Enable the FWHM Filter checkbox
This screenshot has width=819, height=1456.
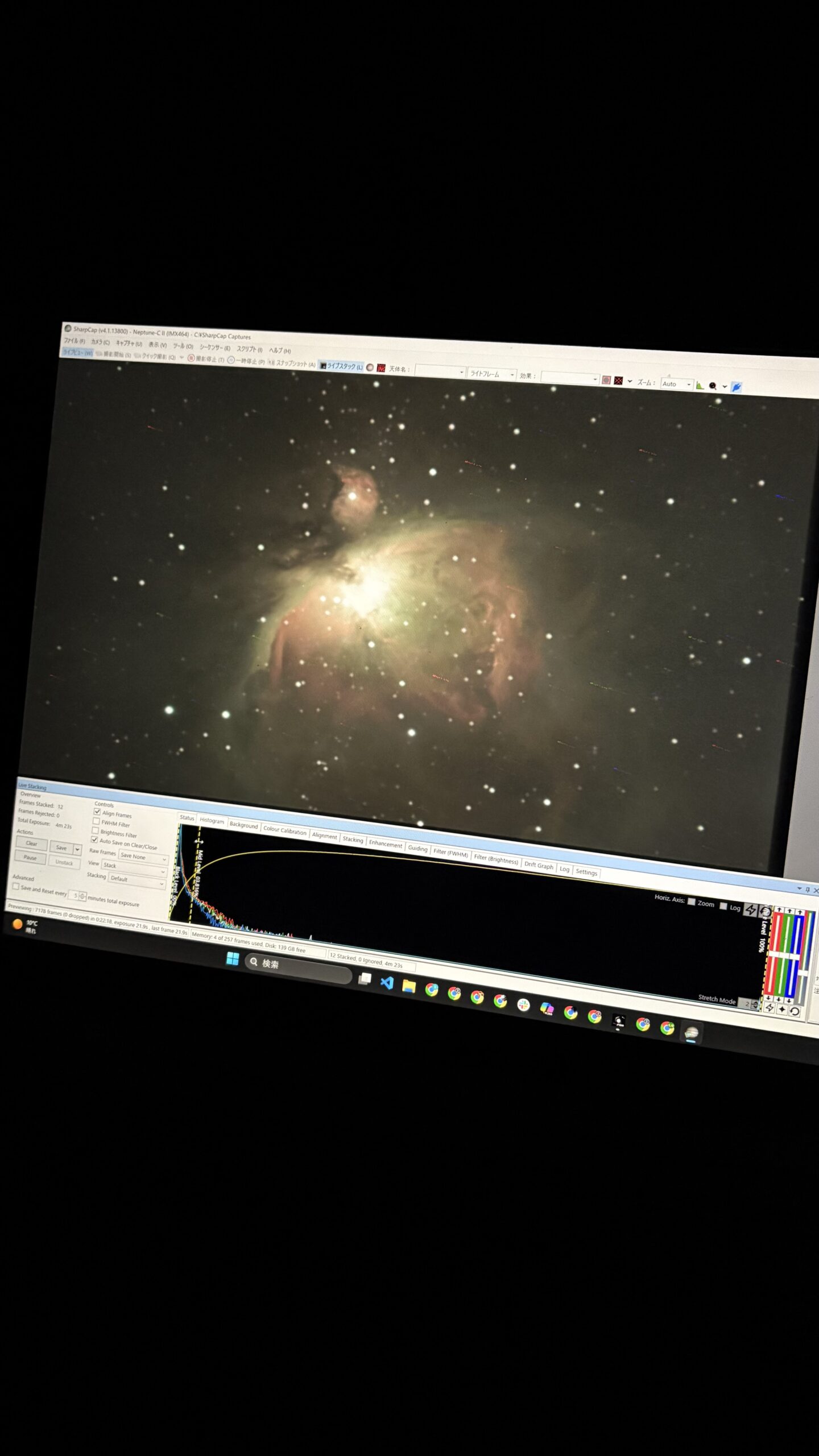96,822
